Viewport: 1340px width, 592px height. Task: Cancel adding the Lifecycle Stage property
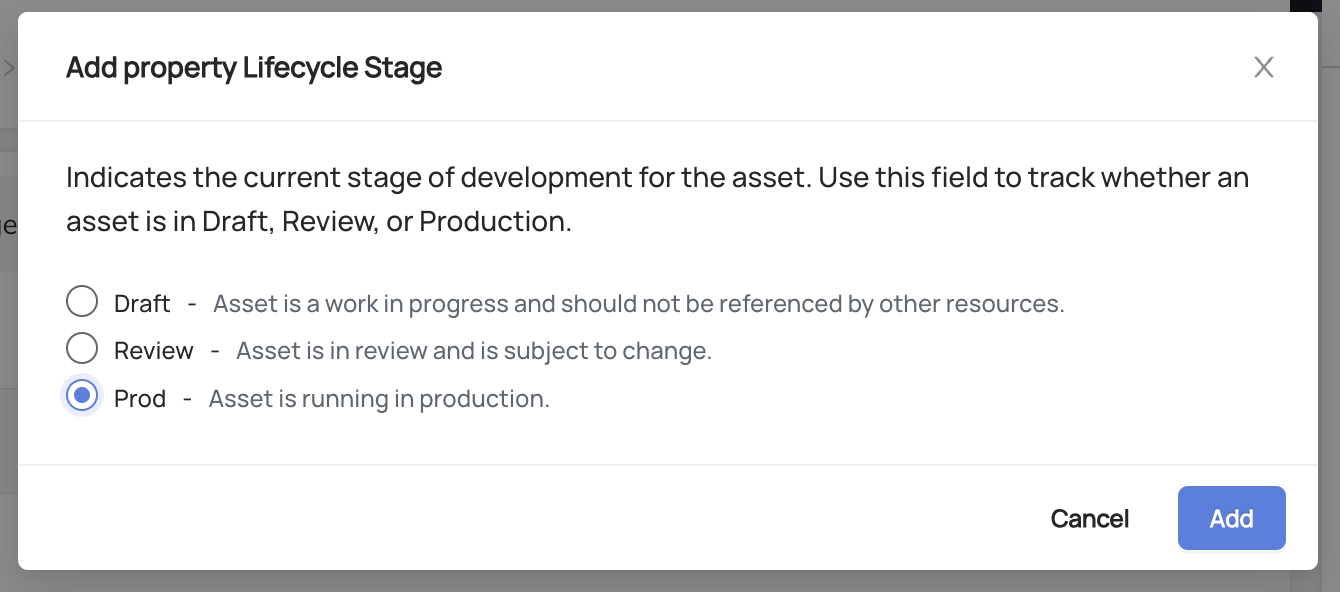tap(1089, 519)
